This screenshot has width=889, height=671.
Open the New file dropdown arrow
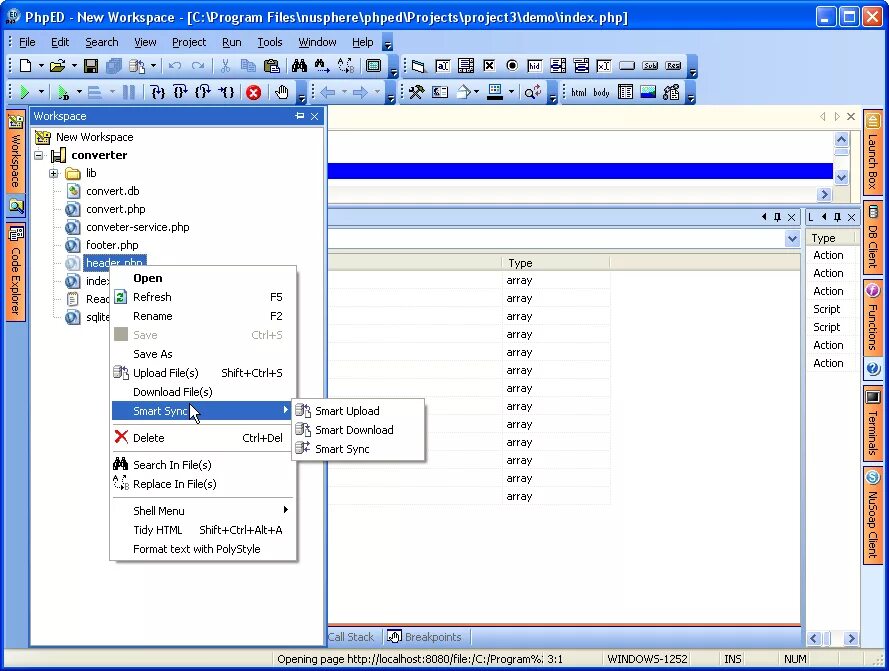point(41,66)
